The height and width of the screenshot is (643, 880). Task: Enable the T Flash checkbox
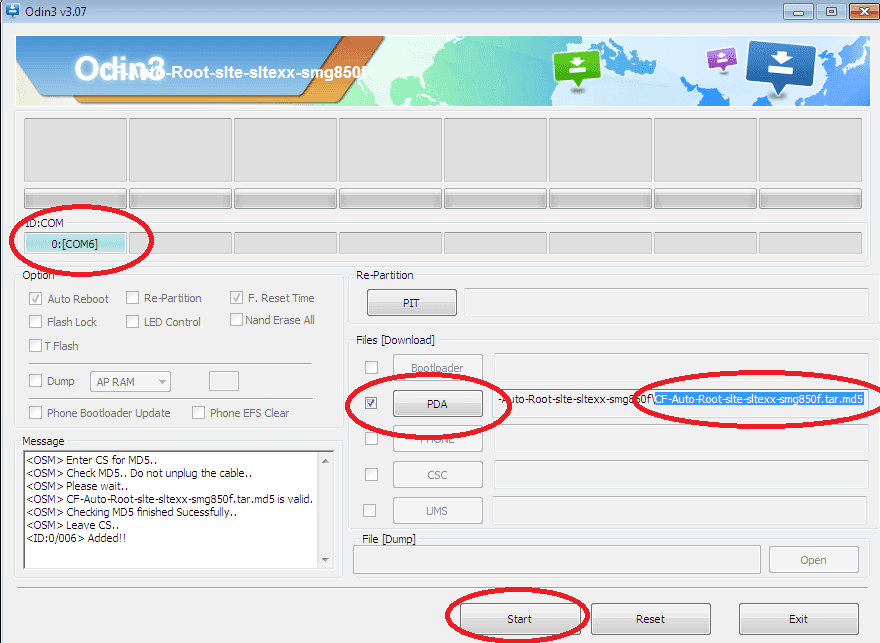click(35, 346)
